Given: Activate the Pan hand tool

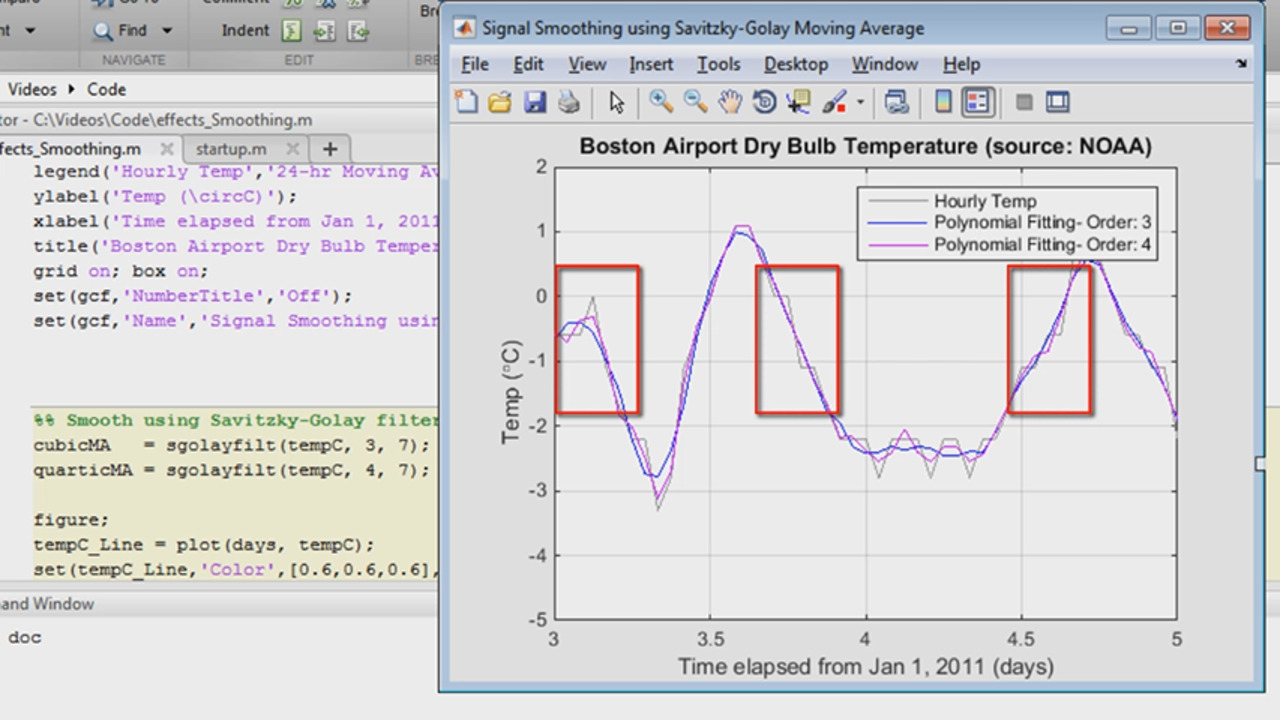Looking at the screenshot, I should 730,102.
